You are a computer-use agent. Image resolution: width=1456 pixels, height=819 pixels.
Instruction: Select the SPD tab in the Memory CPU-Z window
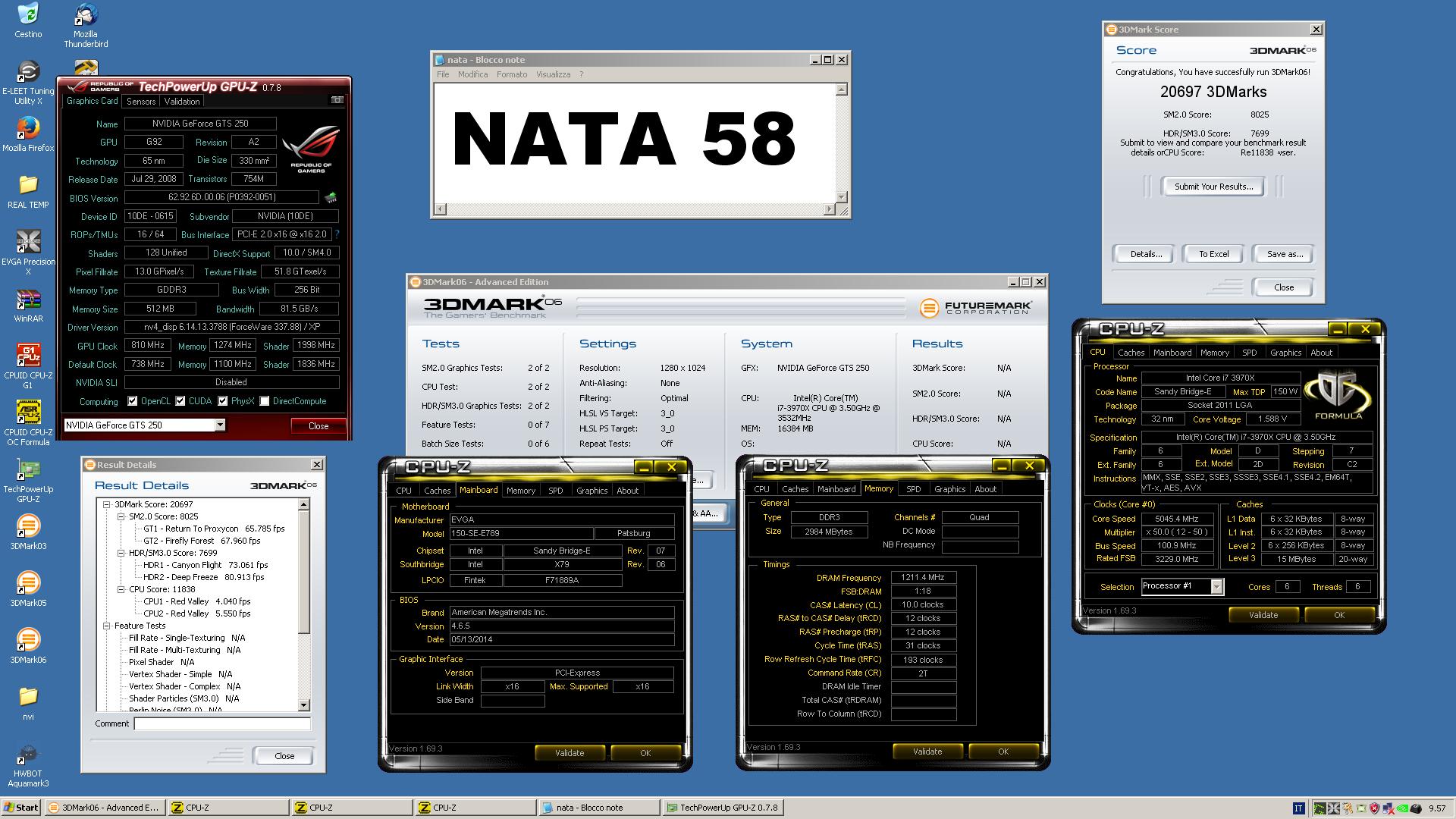tap(913, 489)
